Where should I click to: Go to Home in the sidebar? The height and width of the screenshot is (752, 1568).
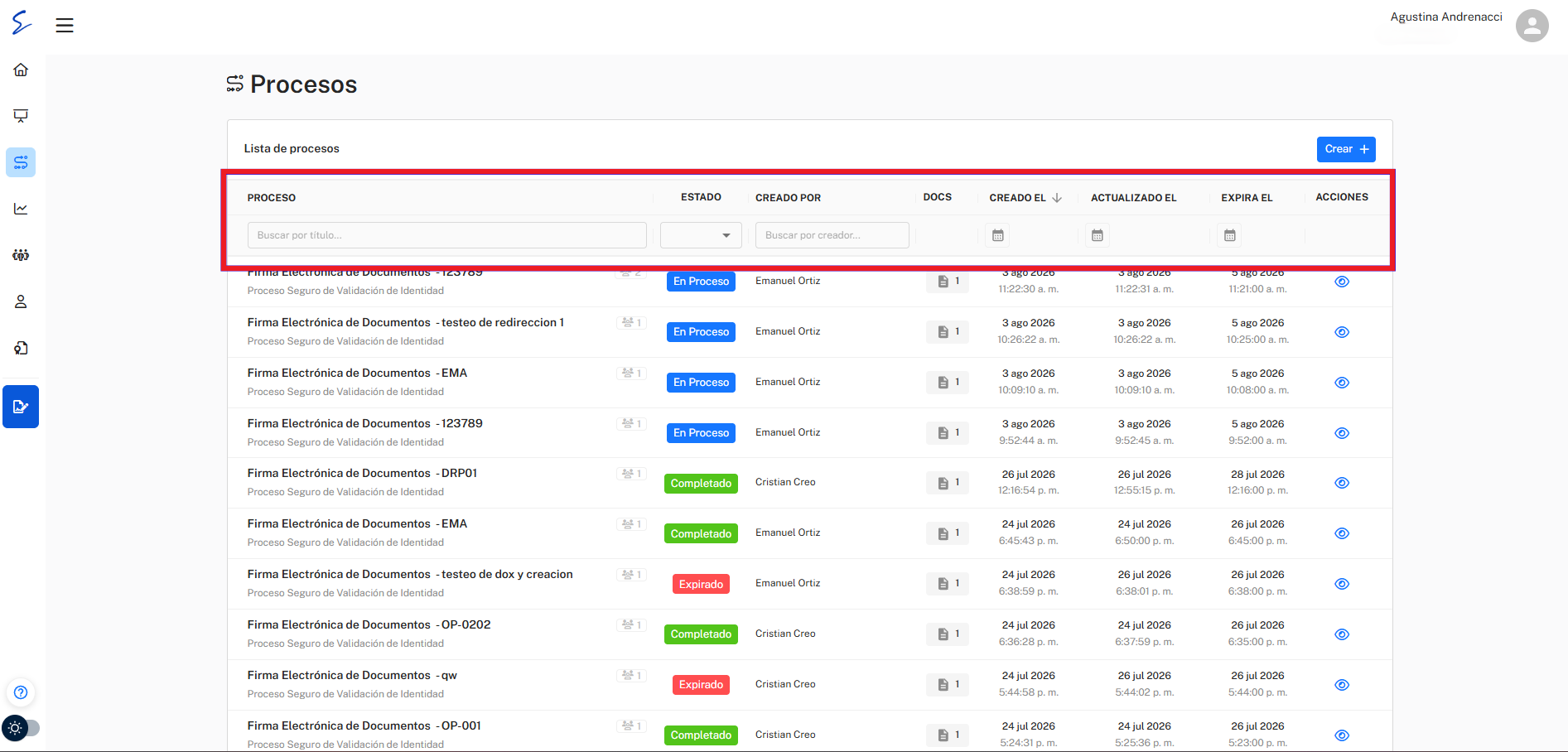tap(21, 70)
